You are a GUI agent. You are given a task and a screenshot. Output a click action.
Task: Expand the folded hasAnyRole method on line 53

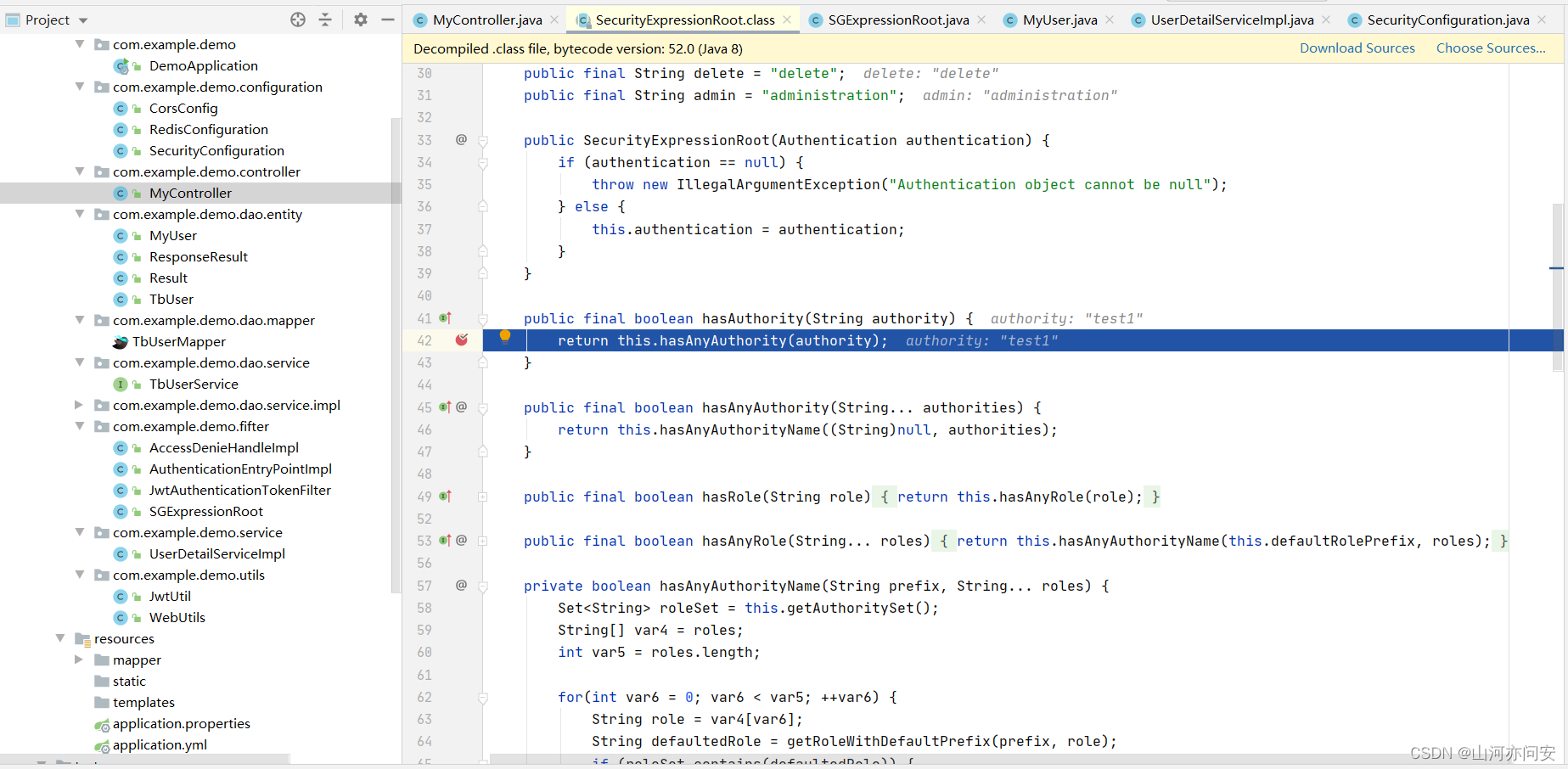coord(482,541)
